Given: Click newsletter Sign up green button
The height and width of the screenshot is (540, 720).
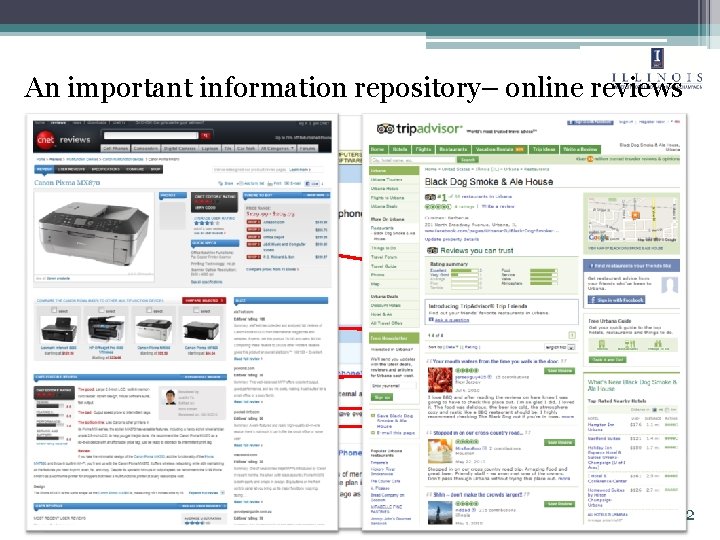Looking at the screenshot, I should click(x=382, y=397).
